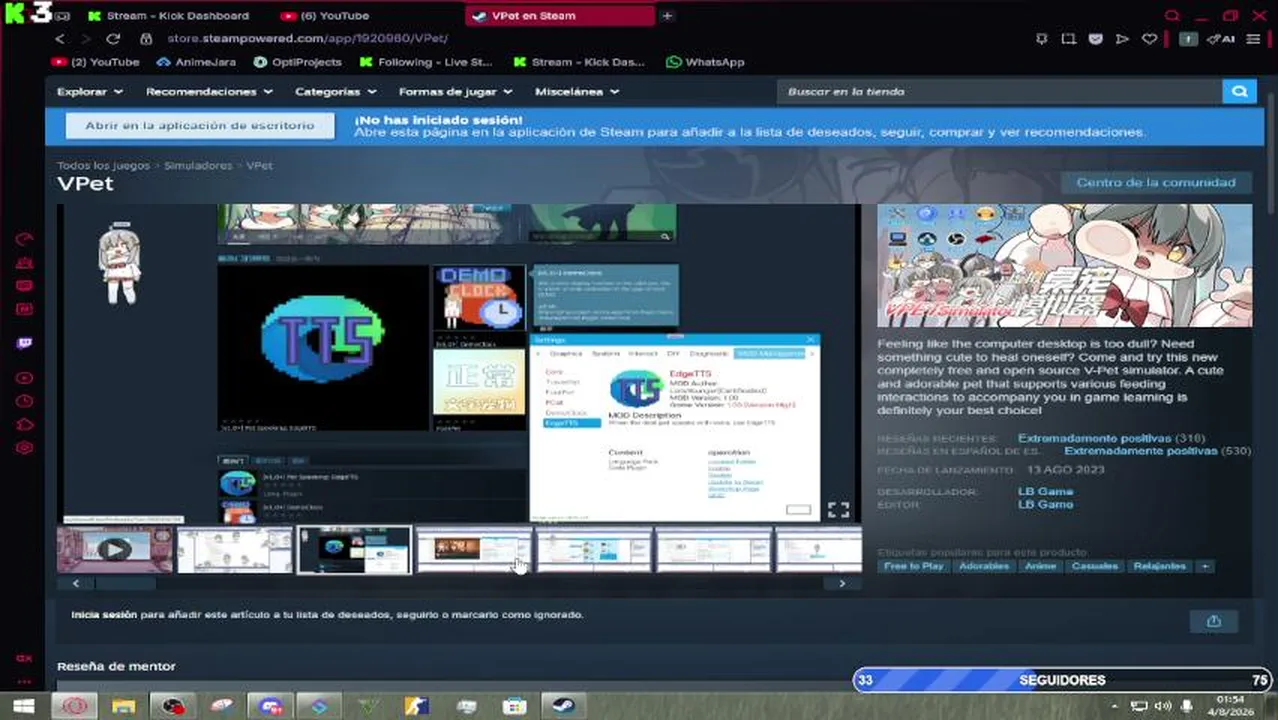
Task: Select the VPet en Steam tab
Action: point(560,16)
